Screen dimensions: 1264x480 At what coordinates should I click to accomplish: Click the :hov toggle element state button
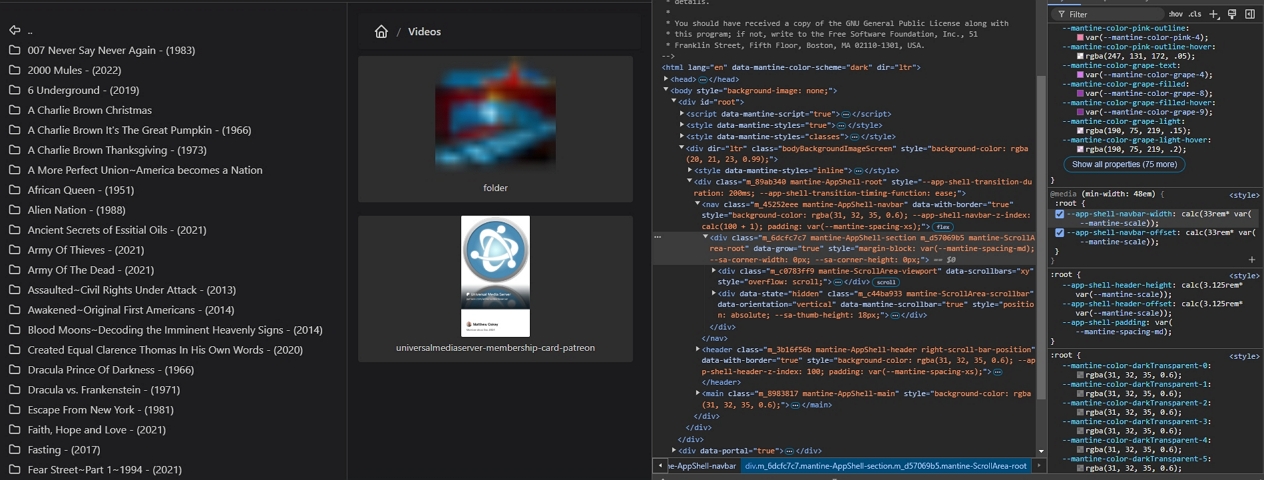(x=1176, y=14)
